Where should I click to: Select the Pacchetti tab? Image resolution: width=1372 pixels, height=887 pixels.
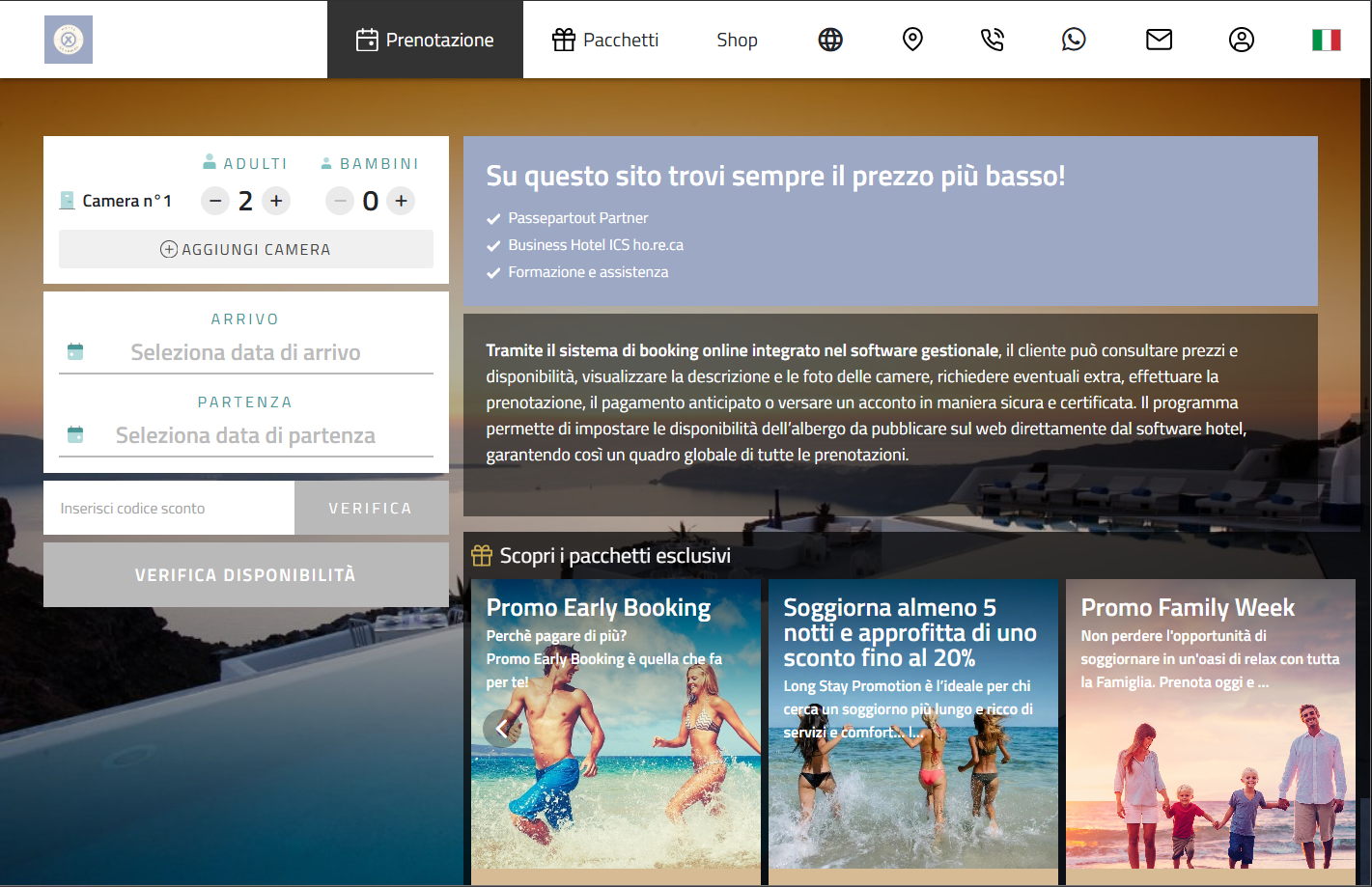point(605,40)
